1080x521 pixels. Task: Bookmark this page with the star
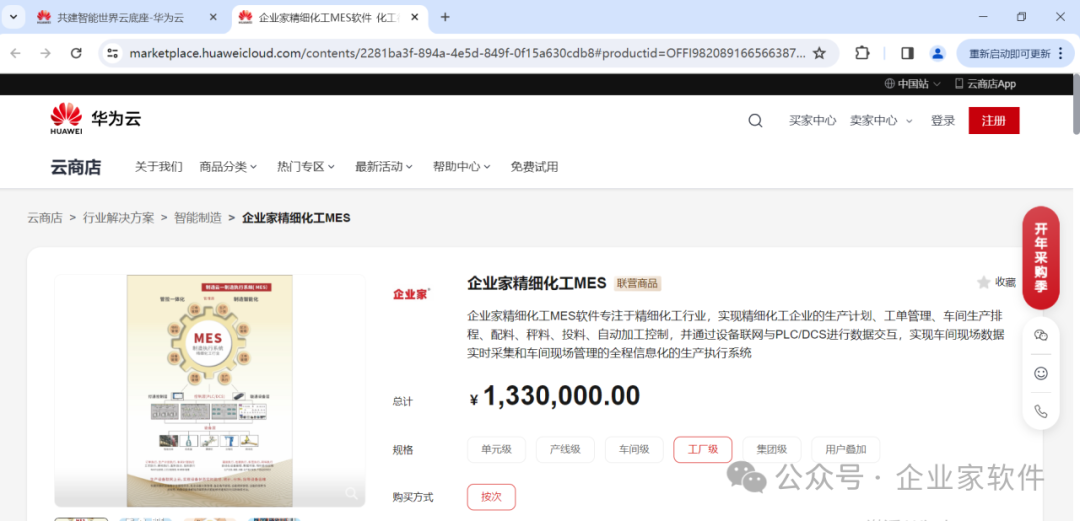[819, 53]
